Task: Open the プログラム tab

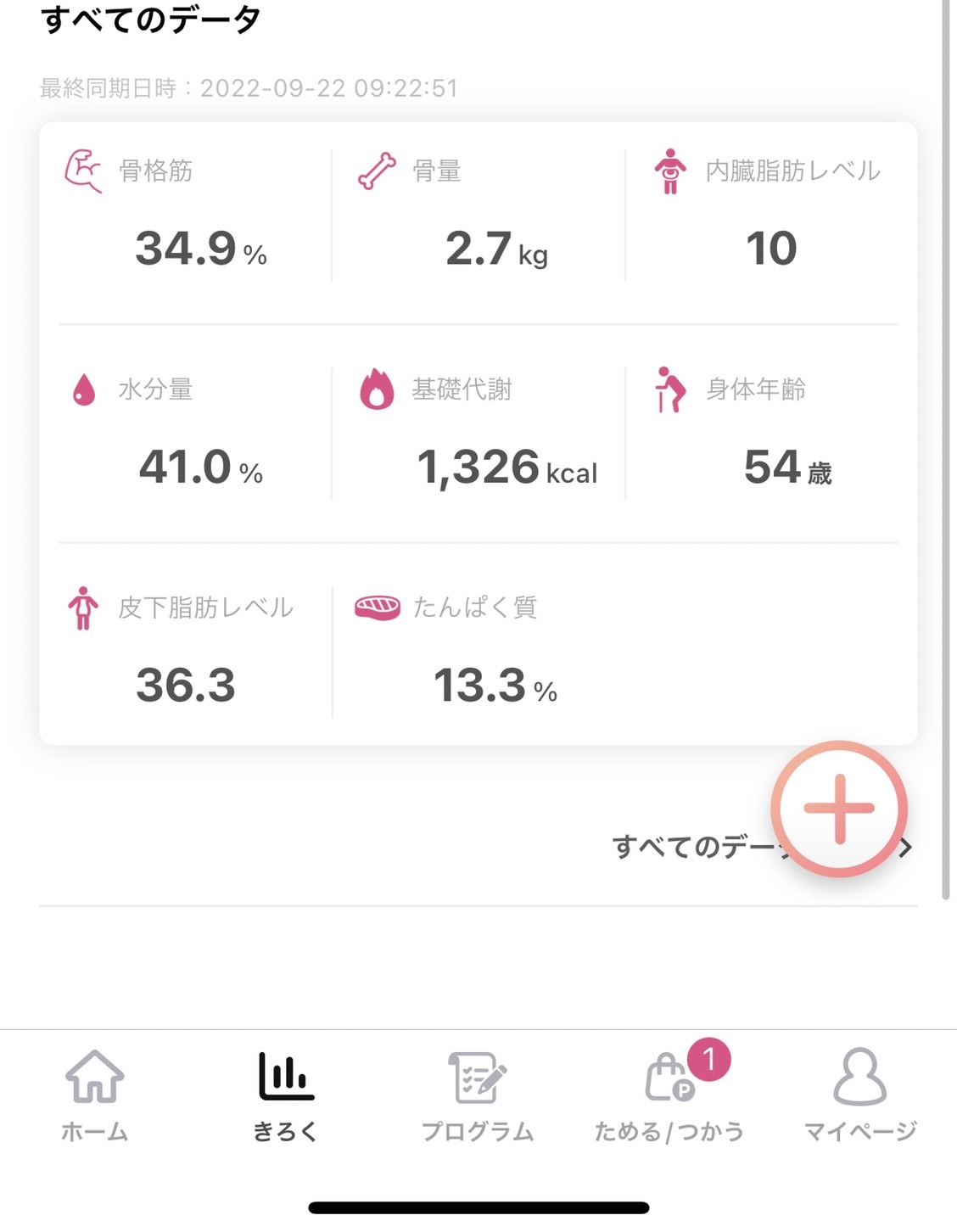Action: (478, 1096)
